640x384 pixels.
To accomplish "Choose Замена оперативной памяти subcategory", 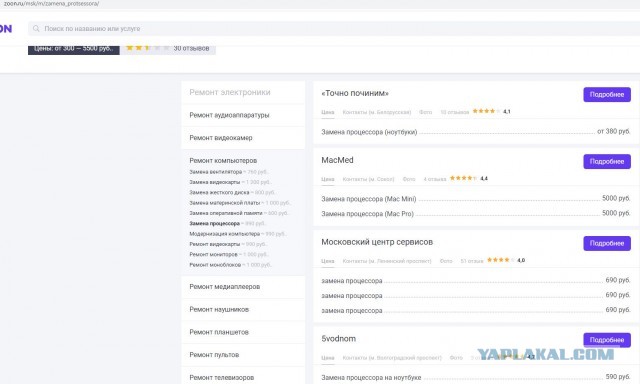I will (x=226, y=213).
